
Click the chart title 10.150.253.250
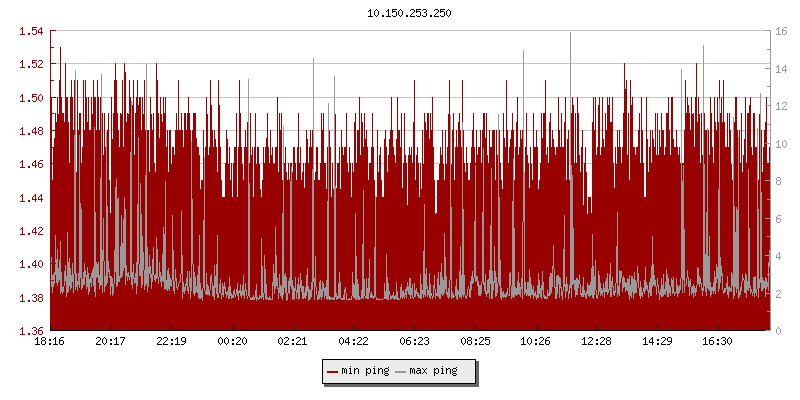coord(409,13)
